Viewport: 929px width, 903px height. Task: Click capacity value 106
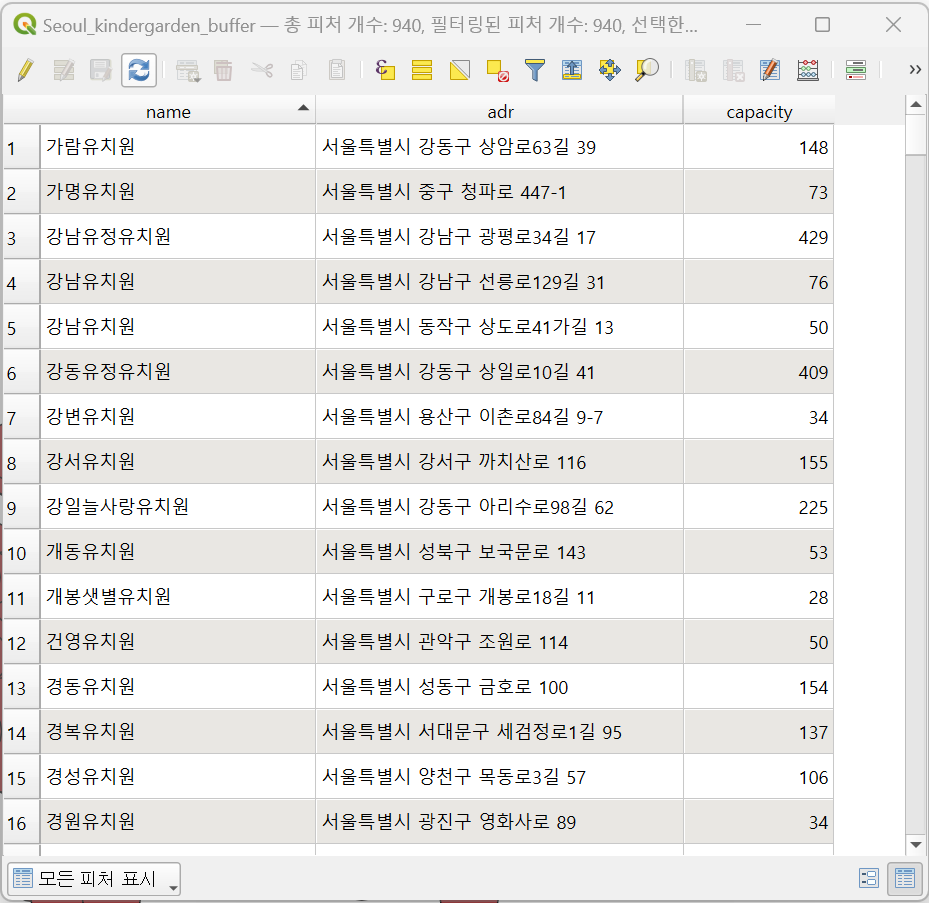pyautogui.click(x=759, y=777)
